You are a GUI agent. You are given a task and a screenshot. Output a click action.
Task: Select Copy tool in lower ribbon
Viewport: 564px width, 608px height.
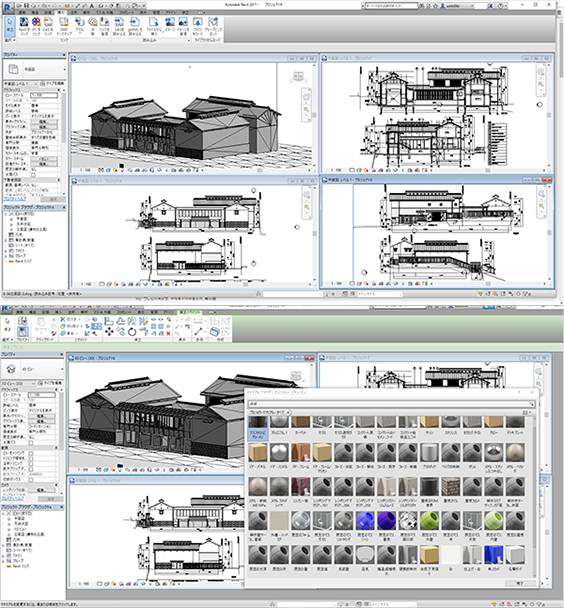121,332
